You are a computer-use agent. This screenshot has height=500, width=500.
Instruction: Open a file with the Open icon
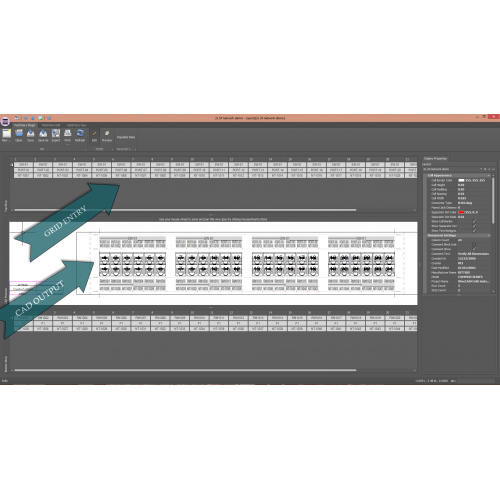pos(19,134)
